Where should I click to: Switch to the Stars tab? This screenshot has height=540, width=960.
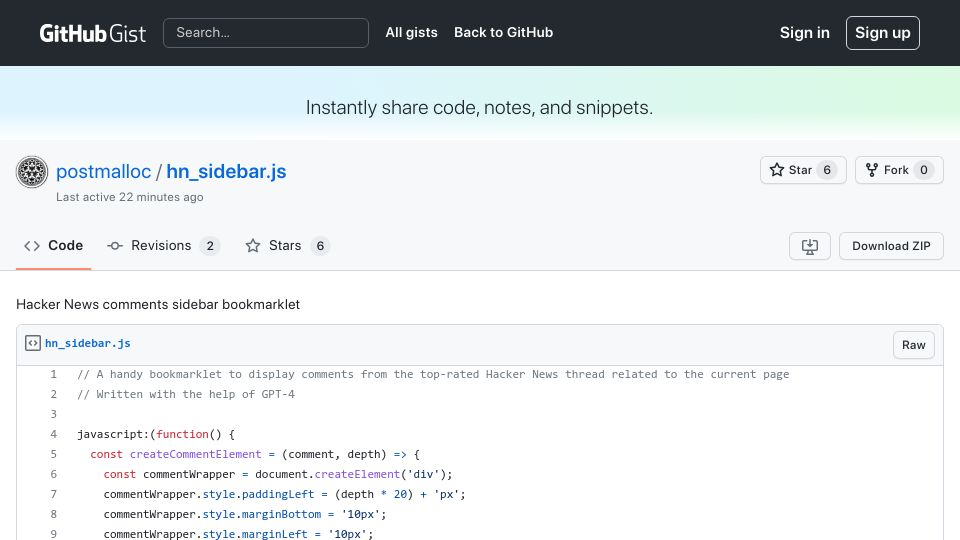(287, 246)
